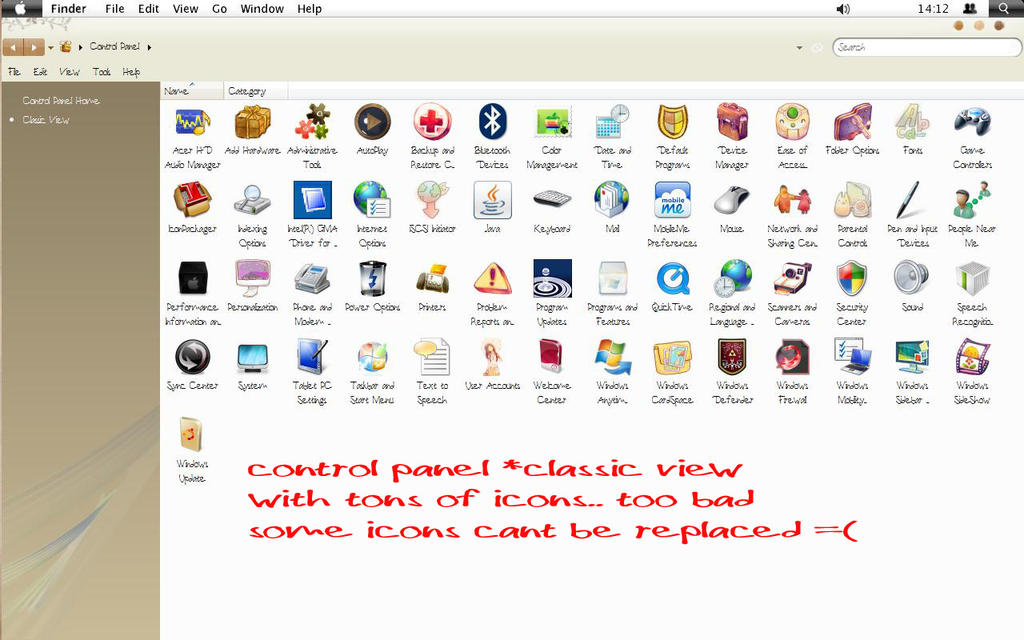Viewport: 1024px width, 640px height.
Task: Open the window's View menu
Action: click(69, 72)
